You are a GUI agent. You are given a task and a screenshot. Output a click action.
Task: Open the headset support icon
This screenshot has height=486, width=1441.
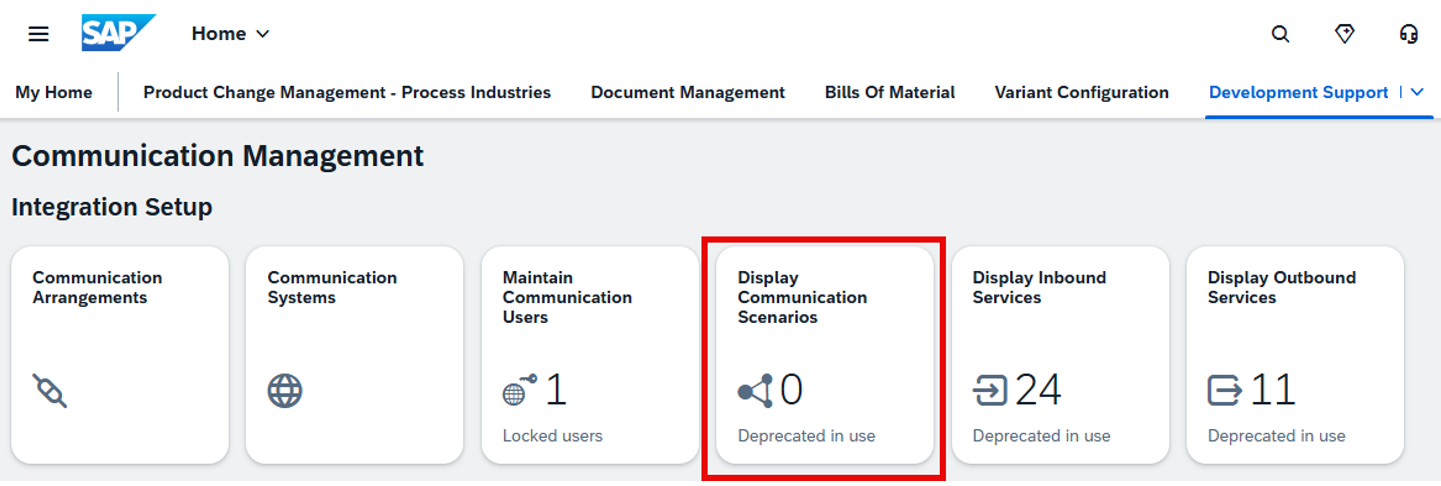(x=1409, y=34)
